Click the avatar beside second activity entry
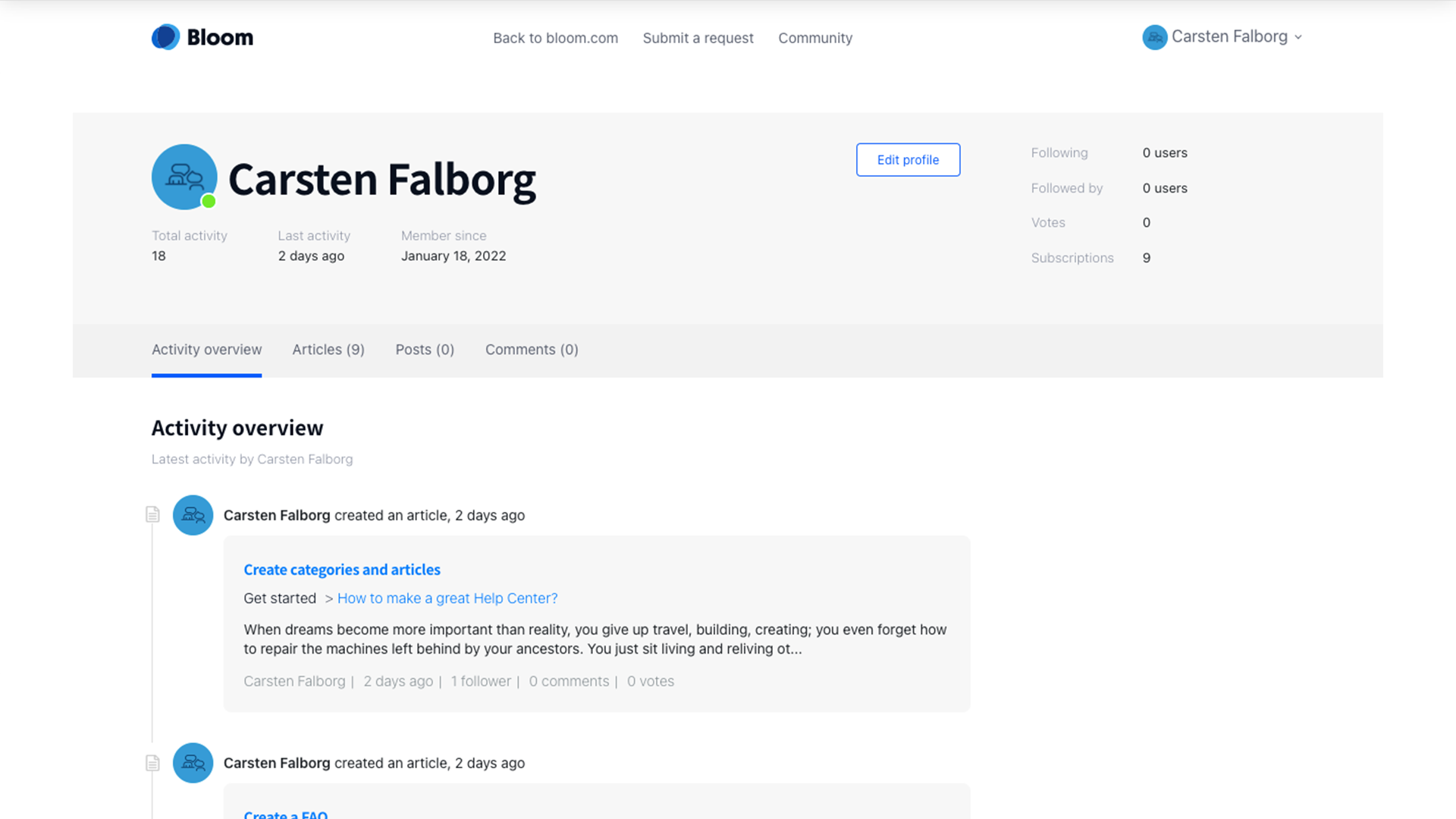 [193, 763]
